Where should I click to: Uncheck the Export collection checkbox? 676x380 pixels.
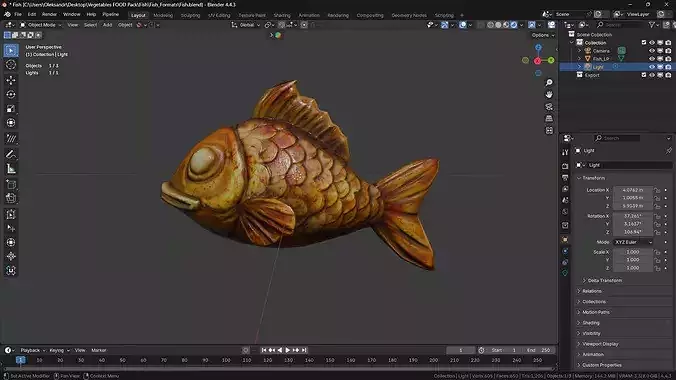tap(644, 75)
